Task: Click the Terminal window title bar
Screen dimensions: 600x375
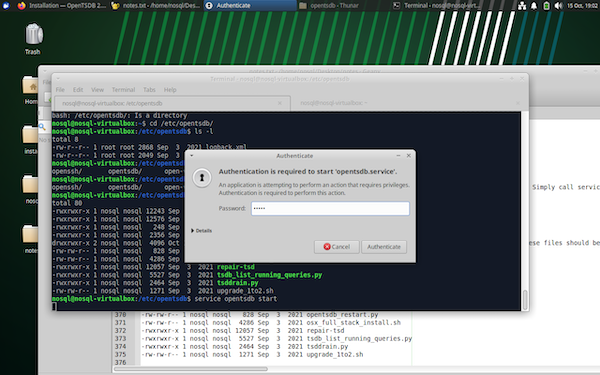Action: coord(280,79)
